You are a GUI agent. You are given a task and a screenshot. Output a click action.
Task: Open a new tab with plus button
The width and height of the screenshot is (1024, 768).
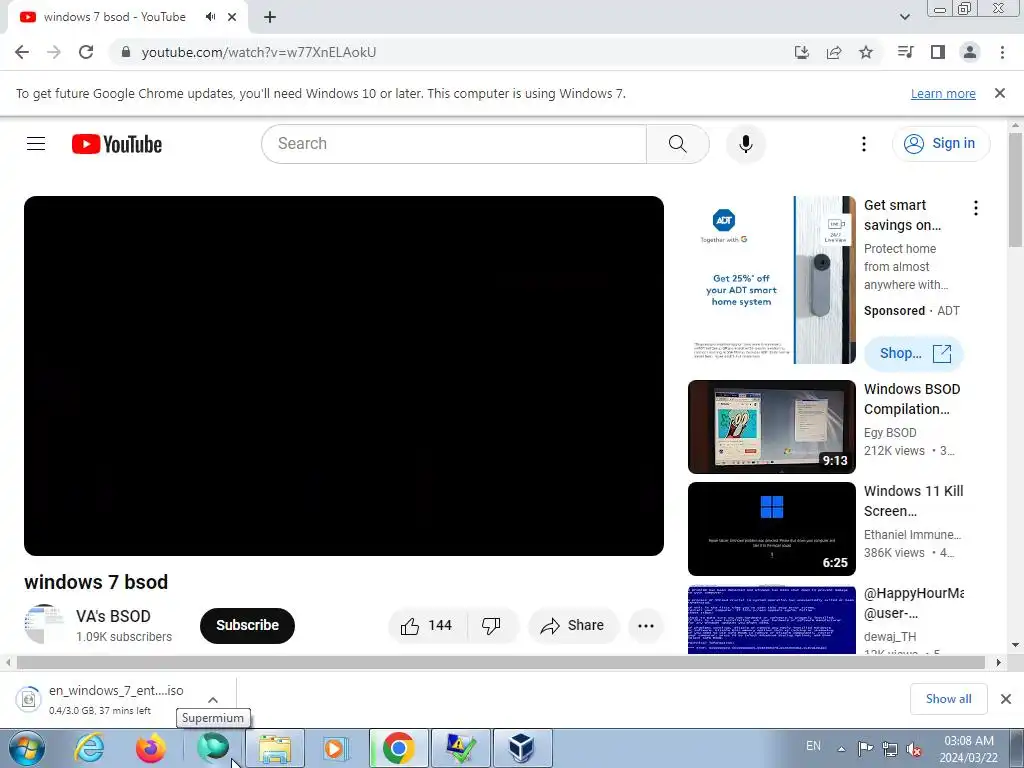(270, 18)
